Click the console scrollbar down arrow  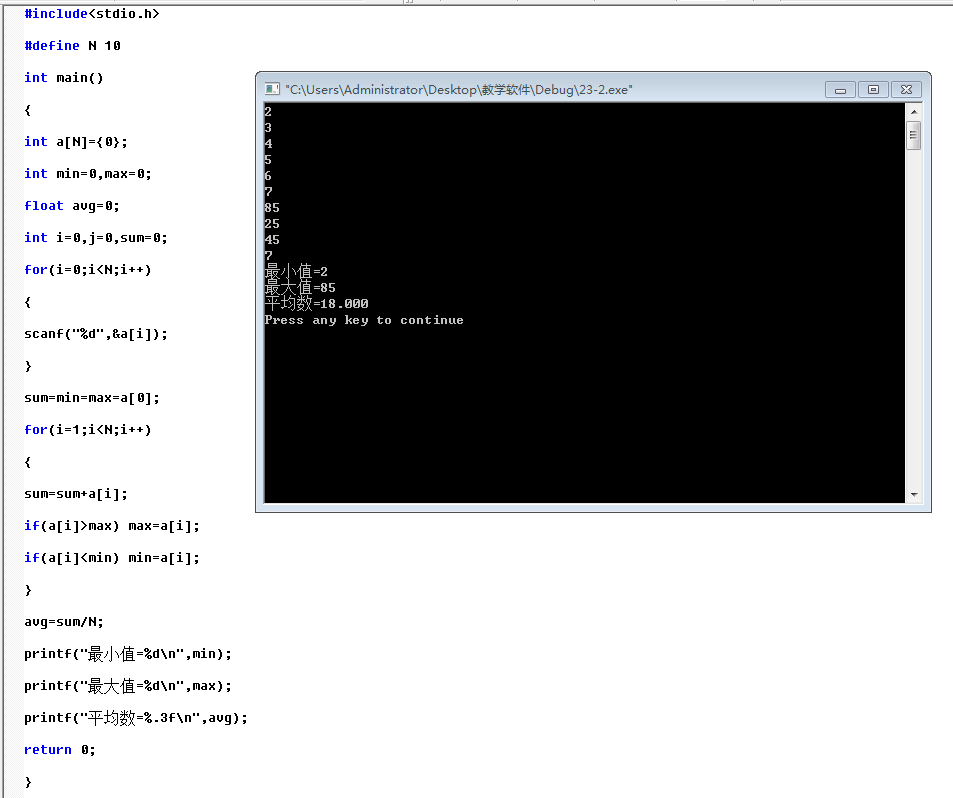click(913, 495)
